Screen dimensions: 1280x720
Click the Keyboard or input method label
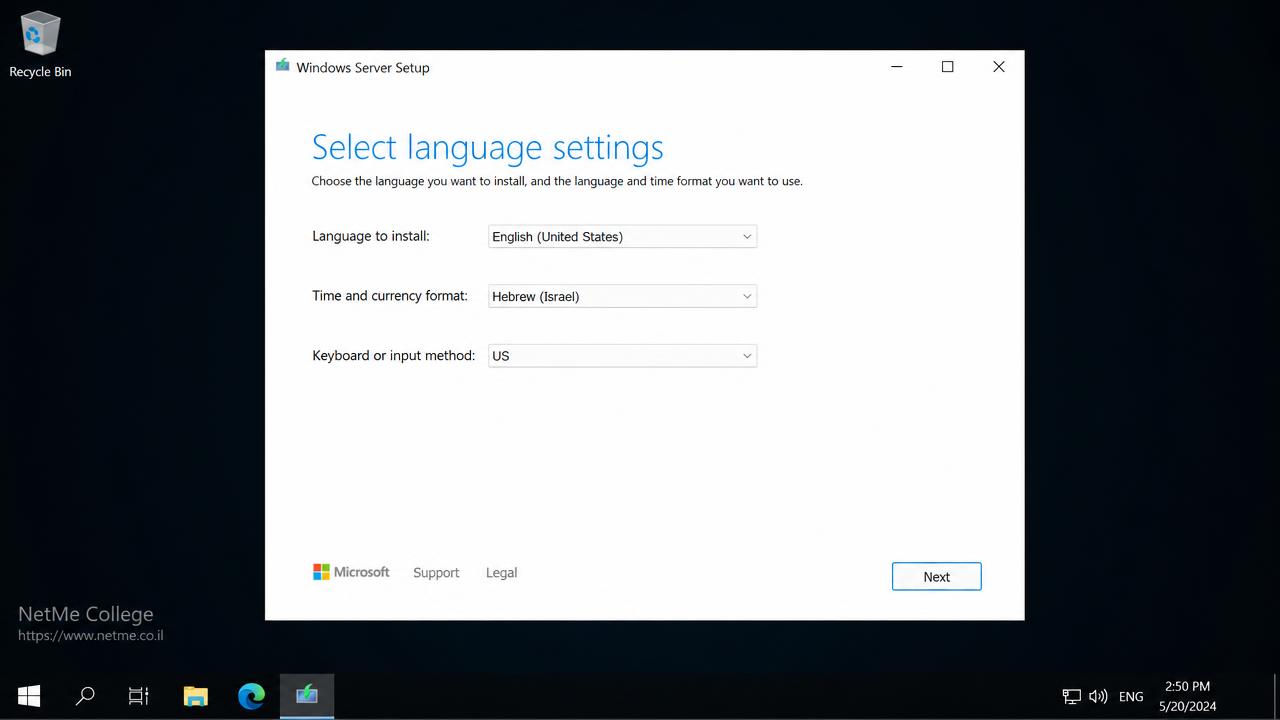tap(394, 356)
